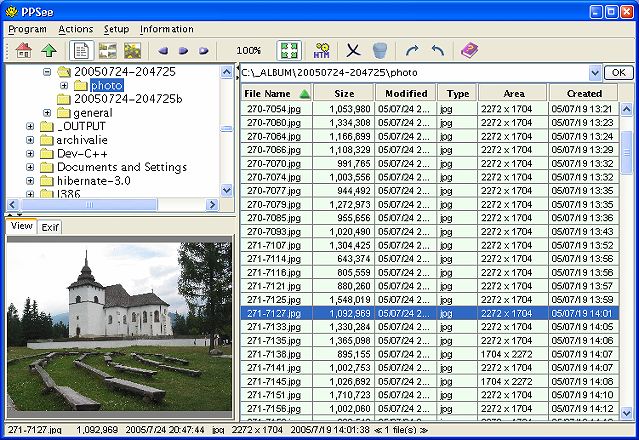Expand the Documents and Settings folder
This screenshot has height=440, width=639.
(x=30, y=167)
